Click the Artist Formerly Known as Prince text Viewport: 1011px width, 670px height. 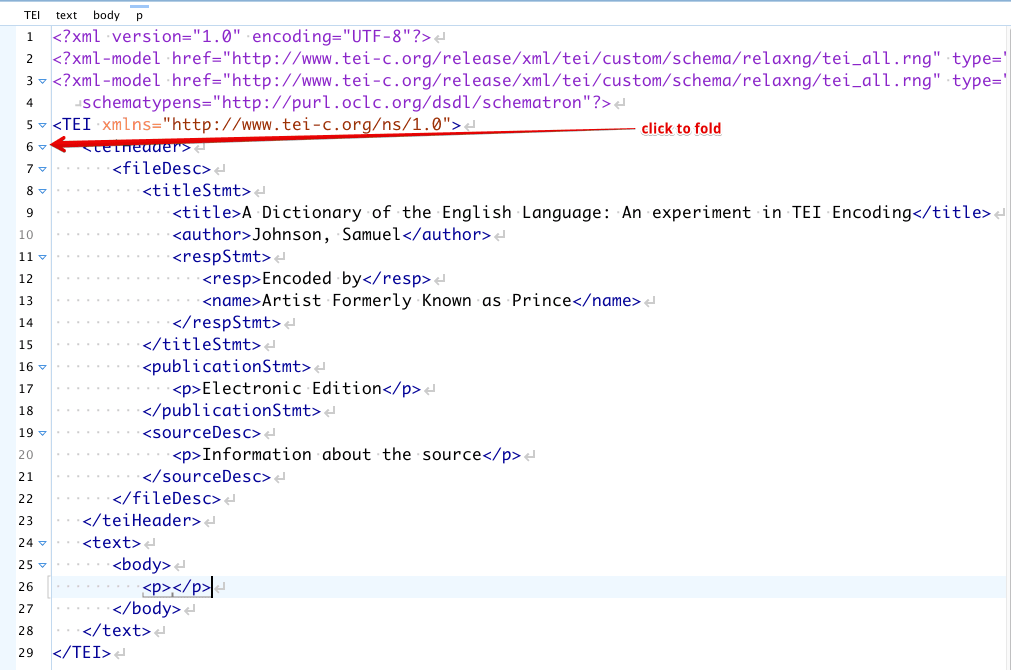click(416, 301)
